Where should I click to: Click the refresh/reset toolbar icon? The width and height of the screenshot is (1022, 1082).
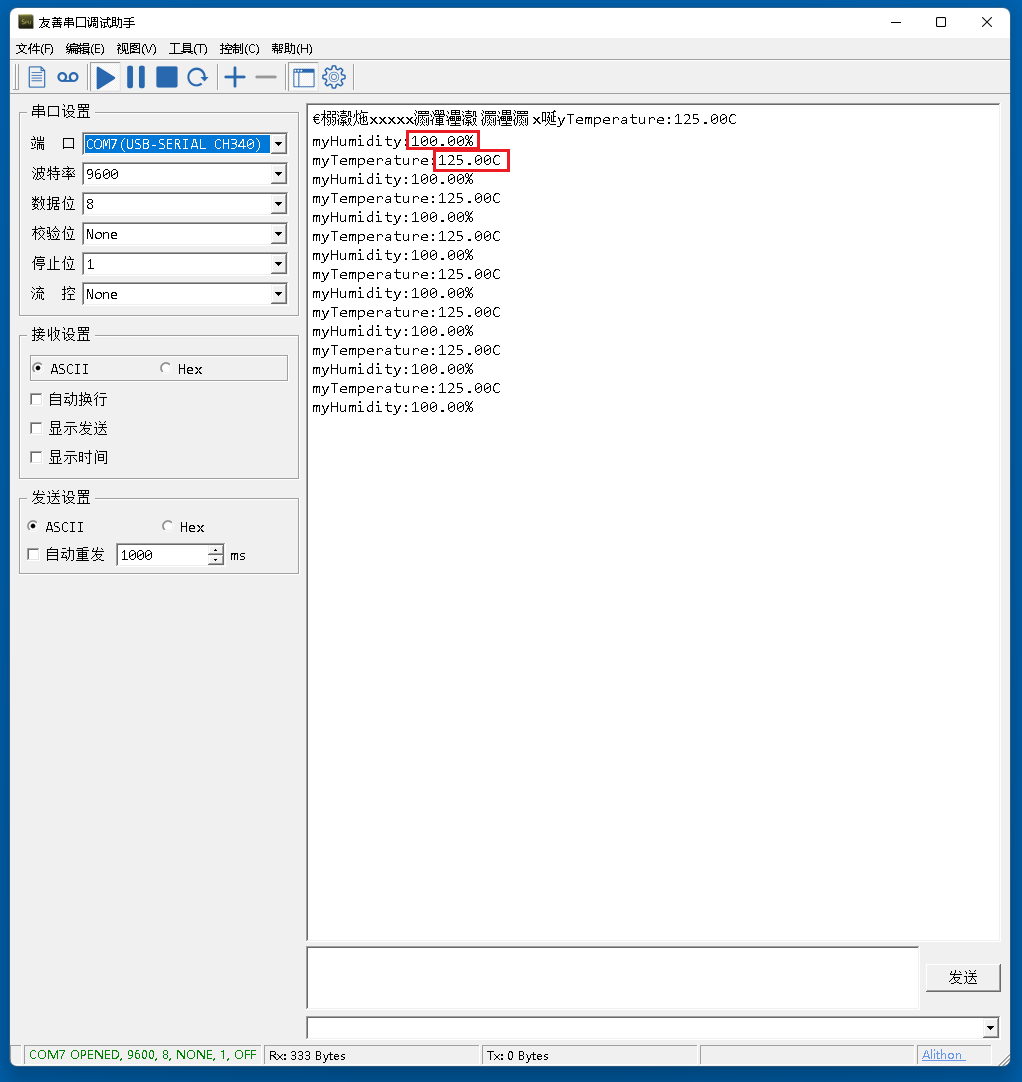197,77
